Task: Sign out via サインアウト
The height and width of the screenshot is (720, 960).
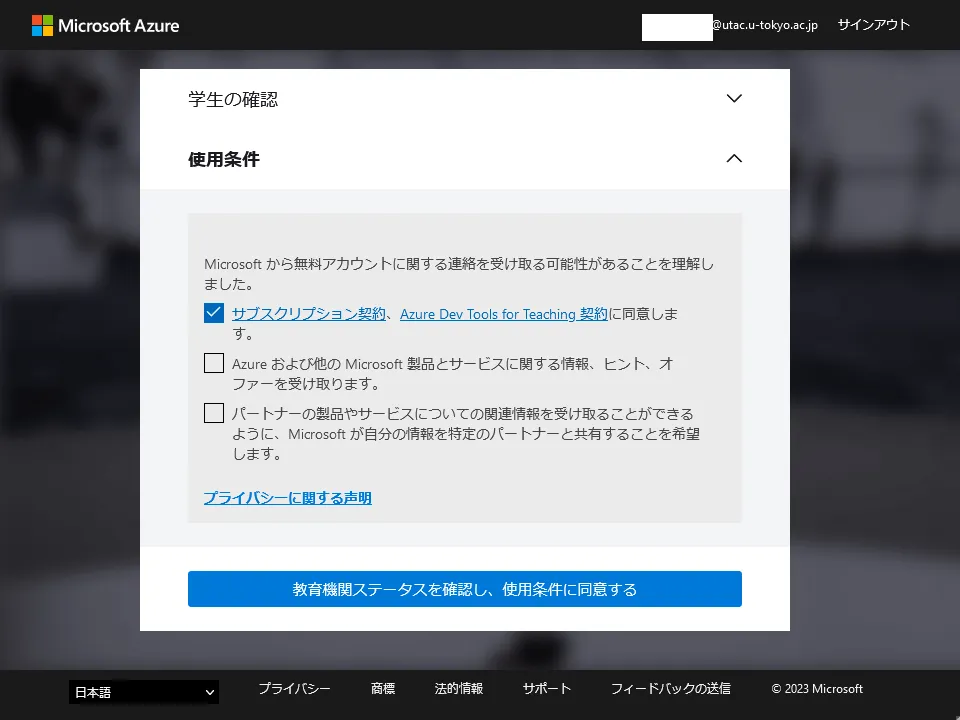Action: [873, 25]
